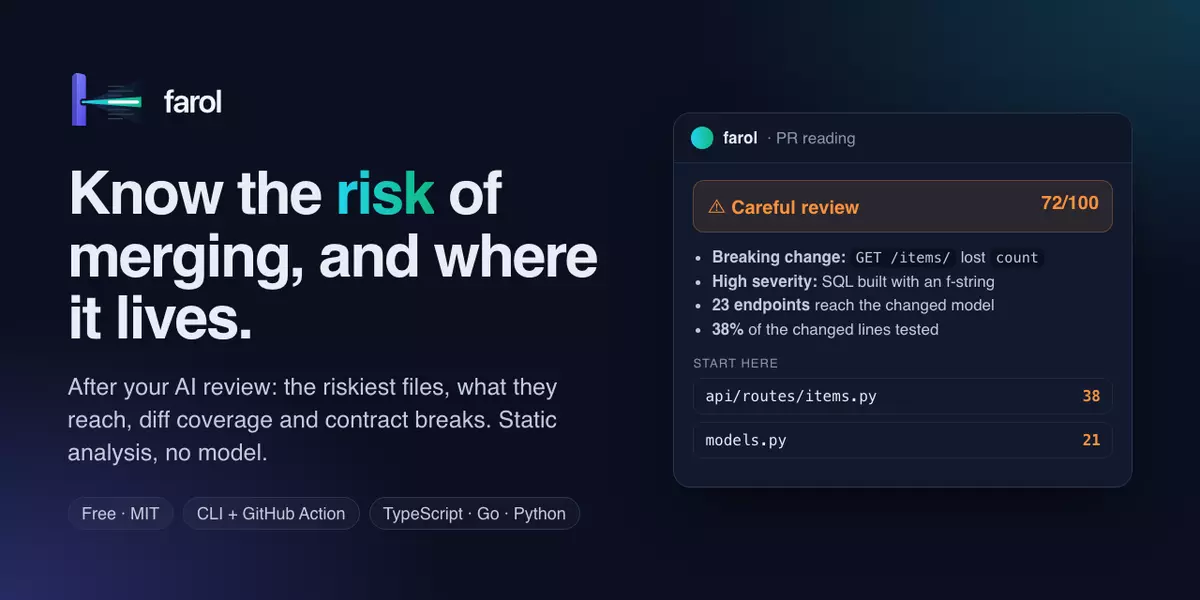This screenshot has height=600, width=1200.
Task: Click the score 38 next to items.py
Action: [1091, 396]
